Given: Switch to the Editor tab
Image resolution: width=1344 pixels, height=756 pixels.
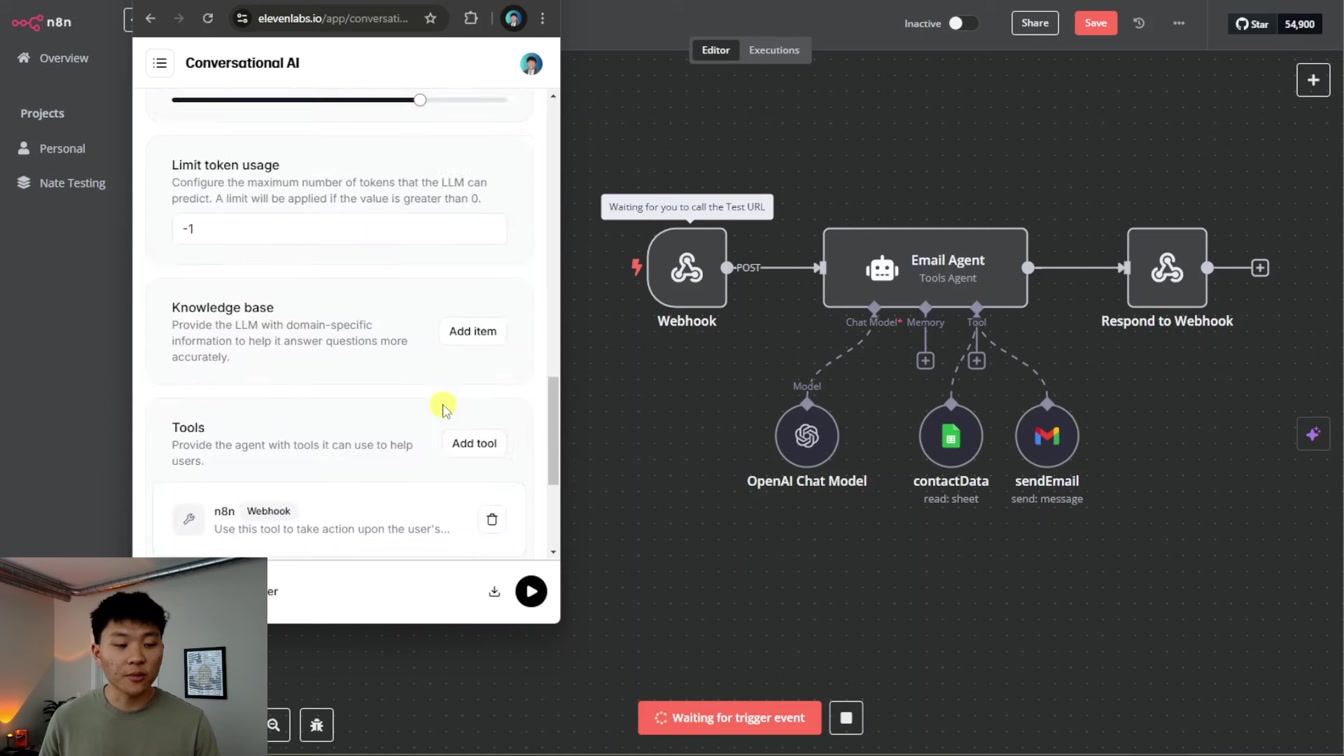Looking at the screenshot, I should point(716,50).
